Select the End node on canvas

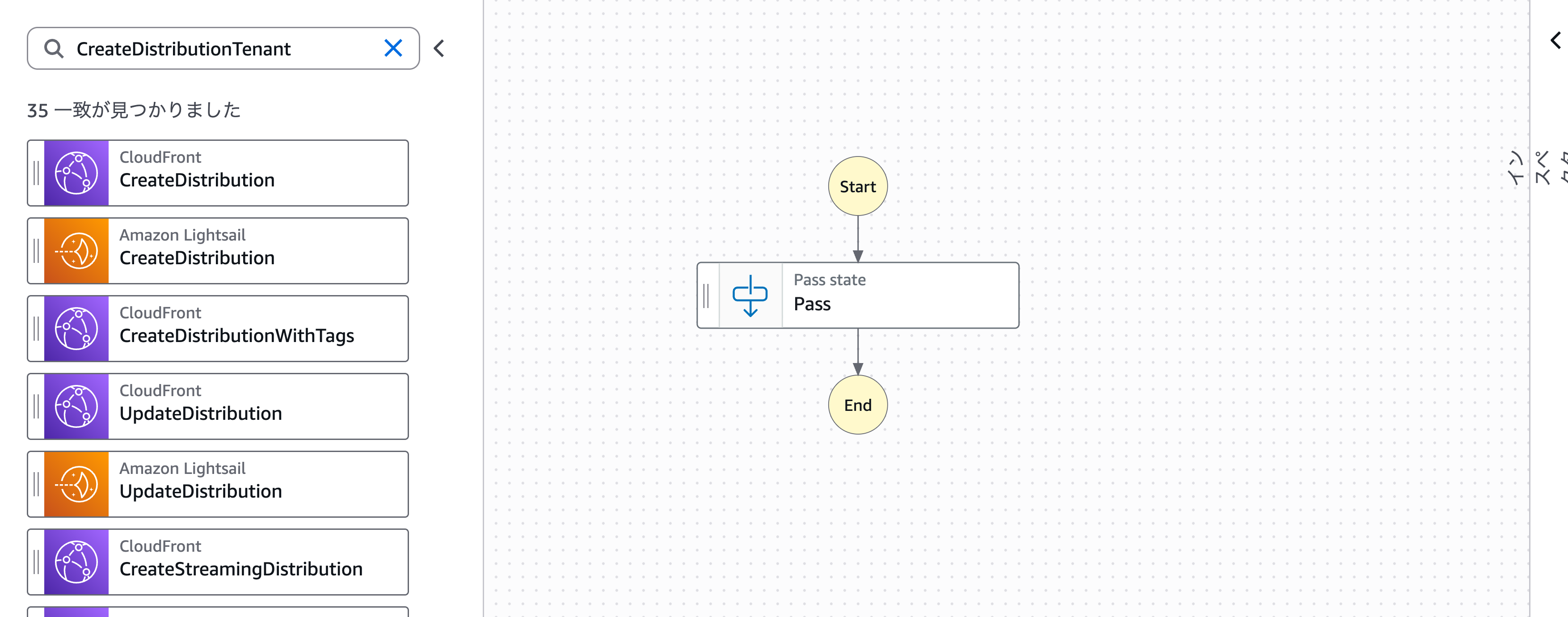click(x=858, y=405)
